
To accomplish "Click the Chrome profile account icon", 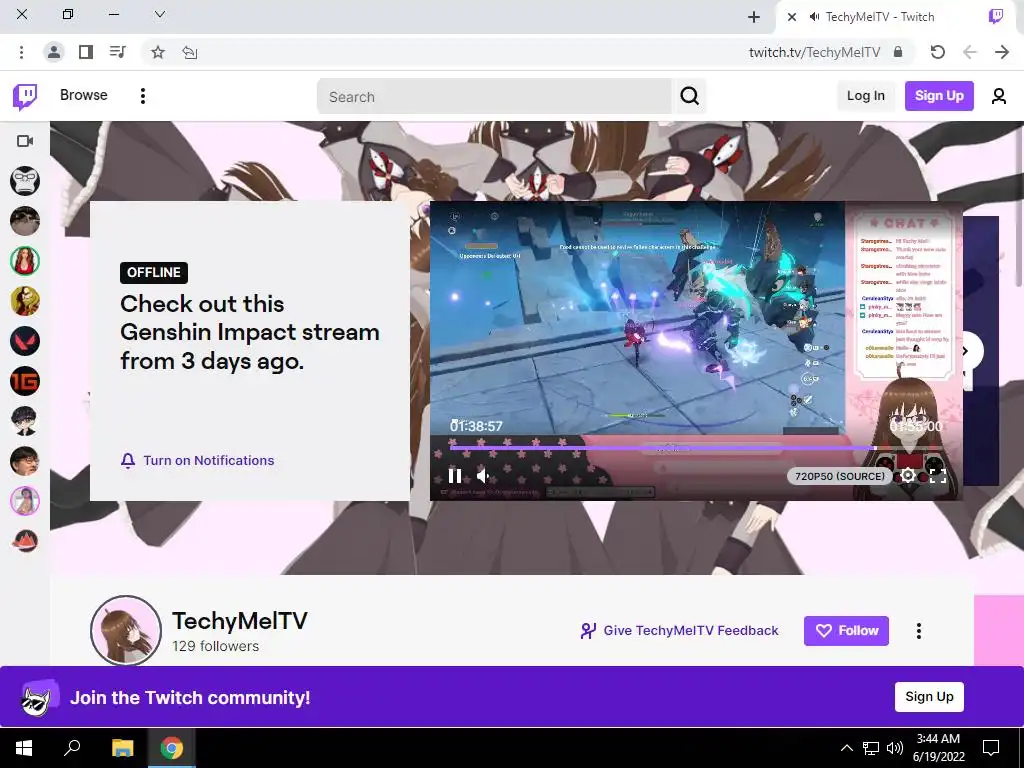I will [x=54, y=52].
